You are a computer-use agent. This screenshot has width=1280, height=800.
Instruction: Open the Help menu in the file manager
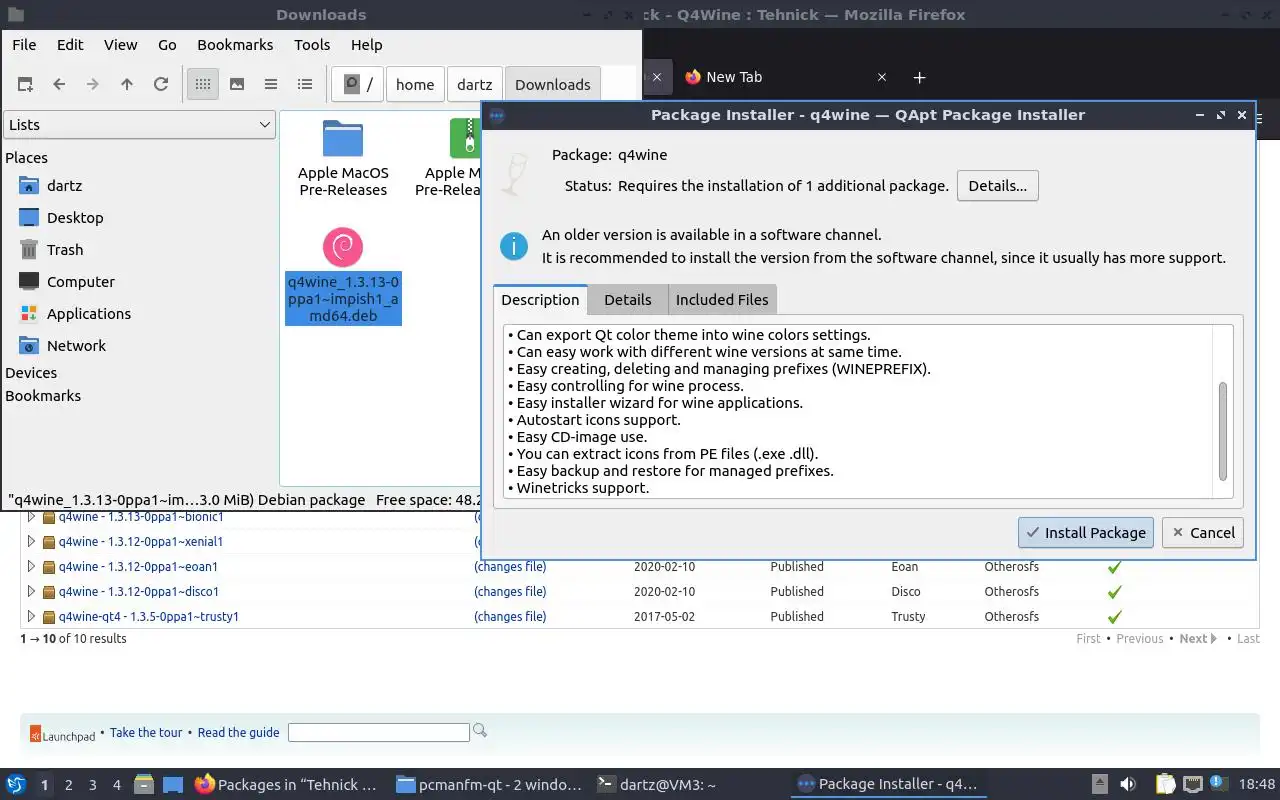[x=367, y=44]
